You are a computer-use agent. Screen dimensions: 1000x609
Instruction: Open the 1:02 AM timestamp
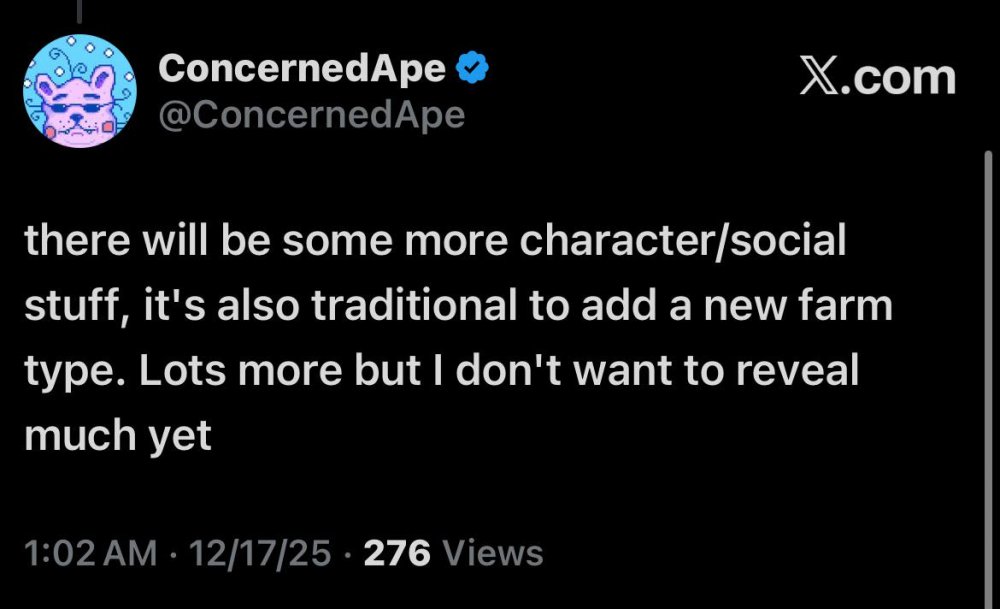click(x=90, y=552)
